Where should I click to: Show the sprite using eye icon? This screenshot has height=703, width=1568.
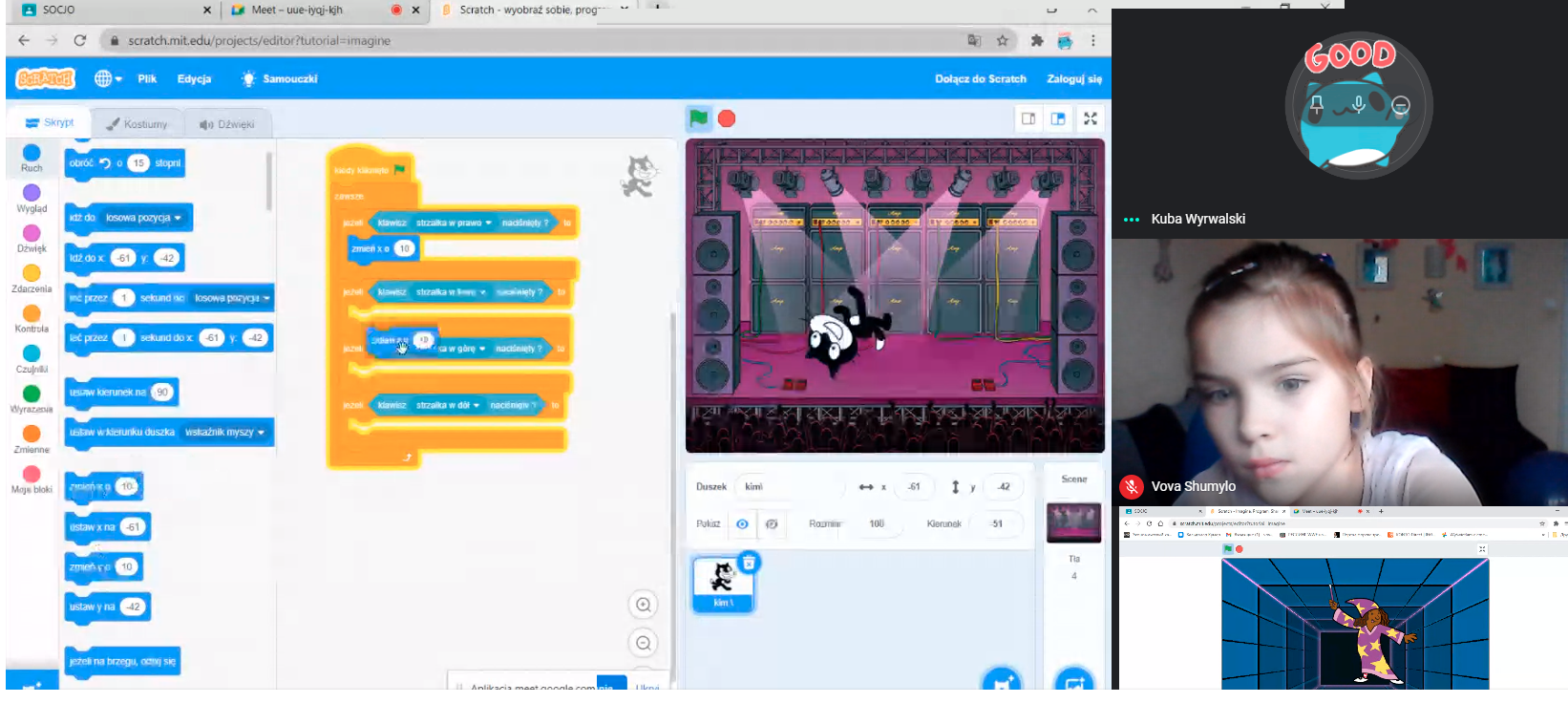coord(742,523)
